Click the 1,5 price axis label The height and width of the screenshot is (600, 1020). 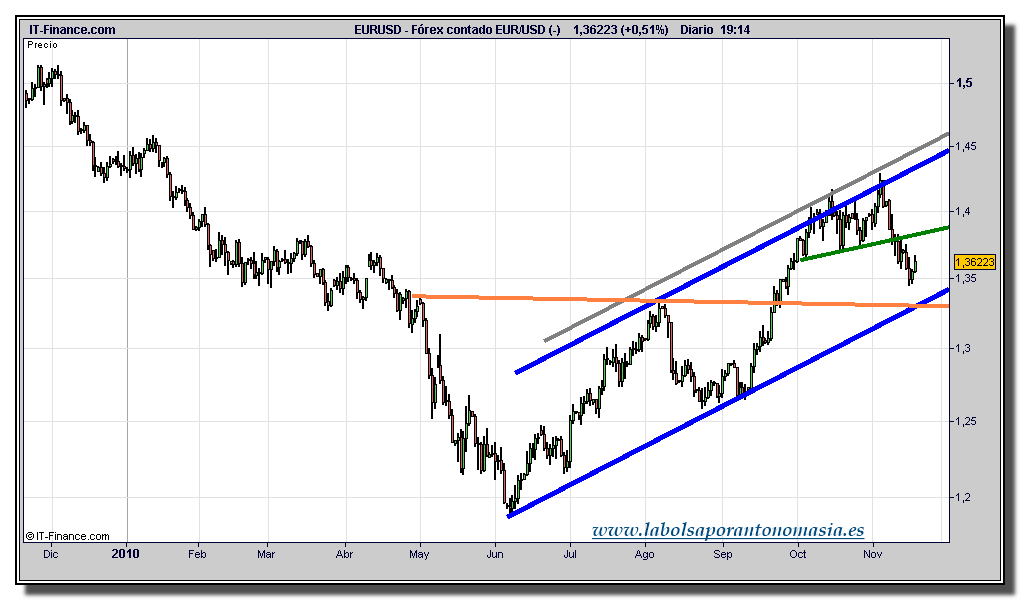click(963, 83)
